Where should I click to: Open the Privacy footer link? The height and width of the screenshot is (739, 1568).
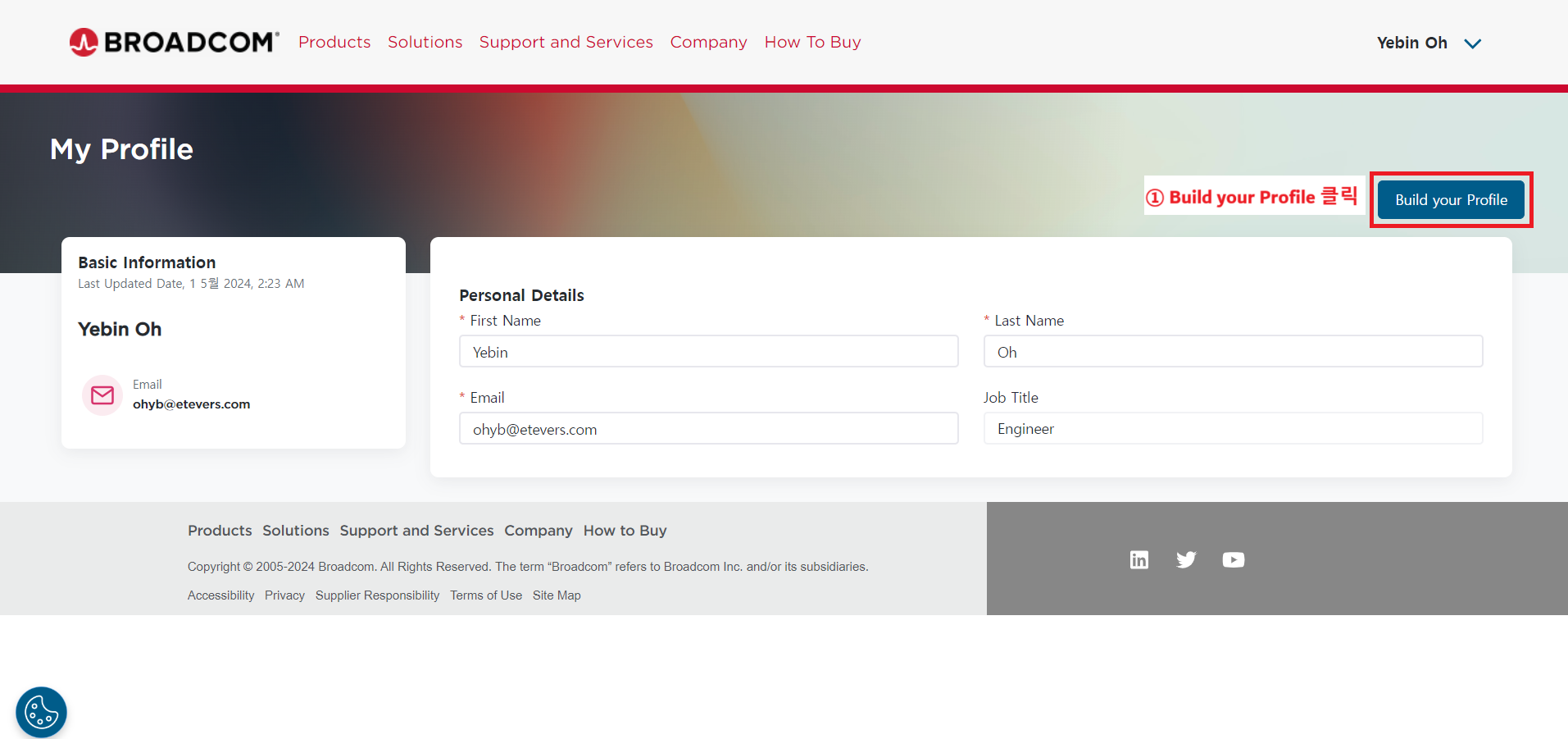coord(284,595)
